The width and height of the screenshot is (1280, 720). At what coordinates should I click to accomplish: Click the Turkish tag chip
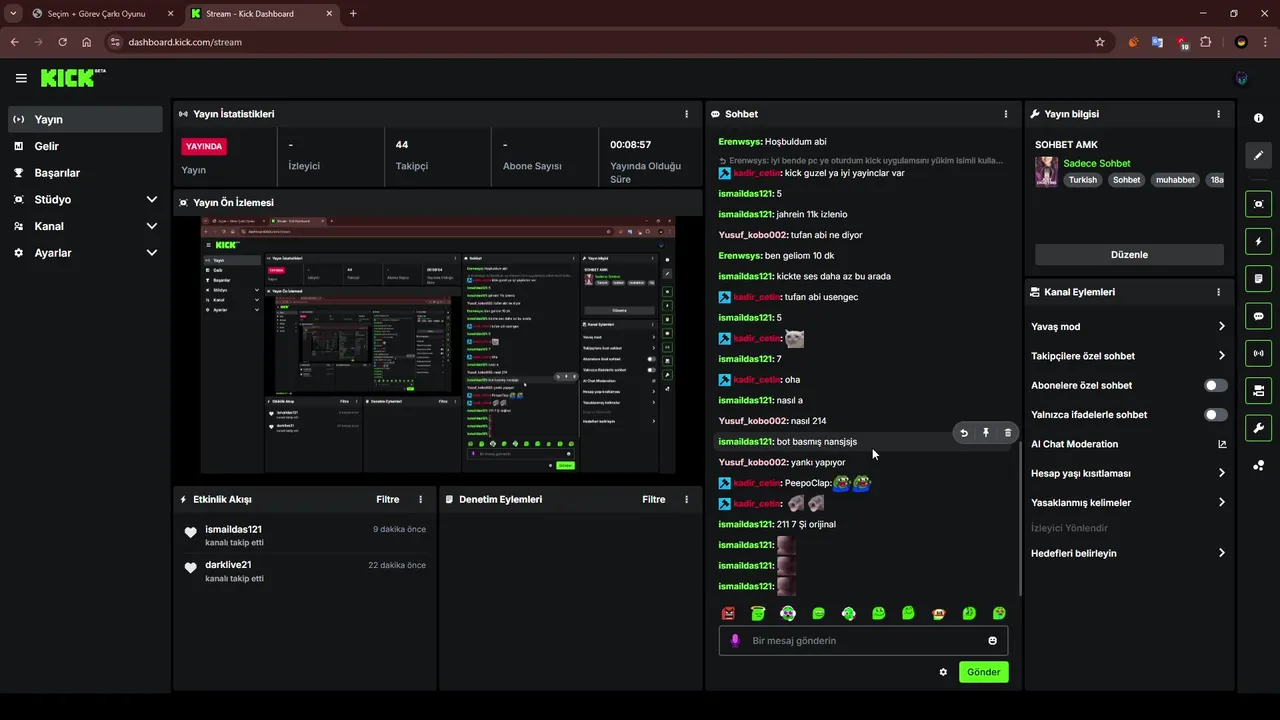pyautogui.click(x=1083, y=180)
